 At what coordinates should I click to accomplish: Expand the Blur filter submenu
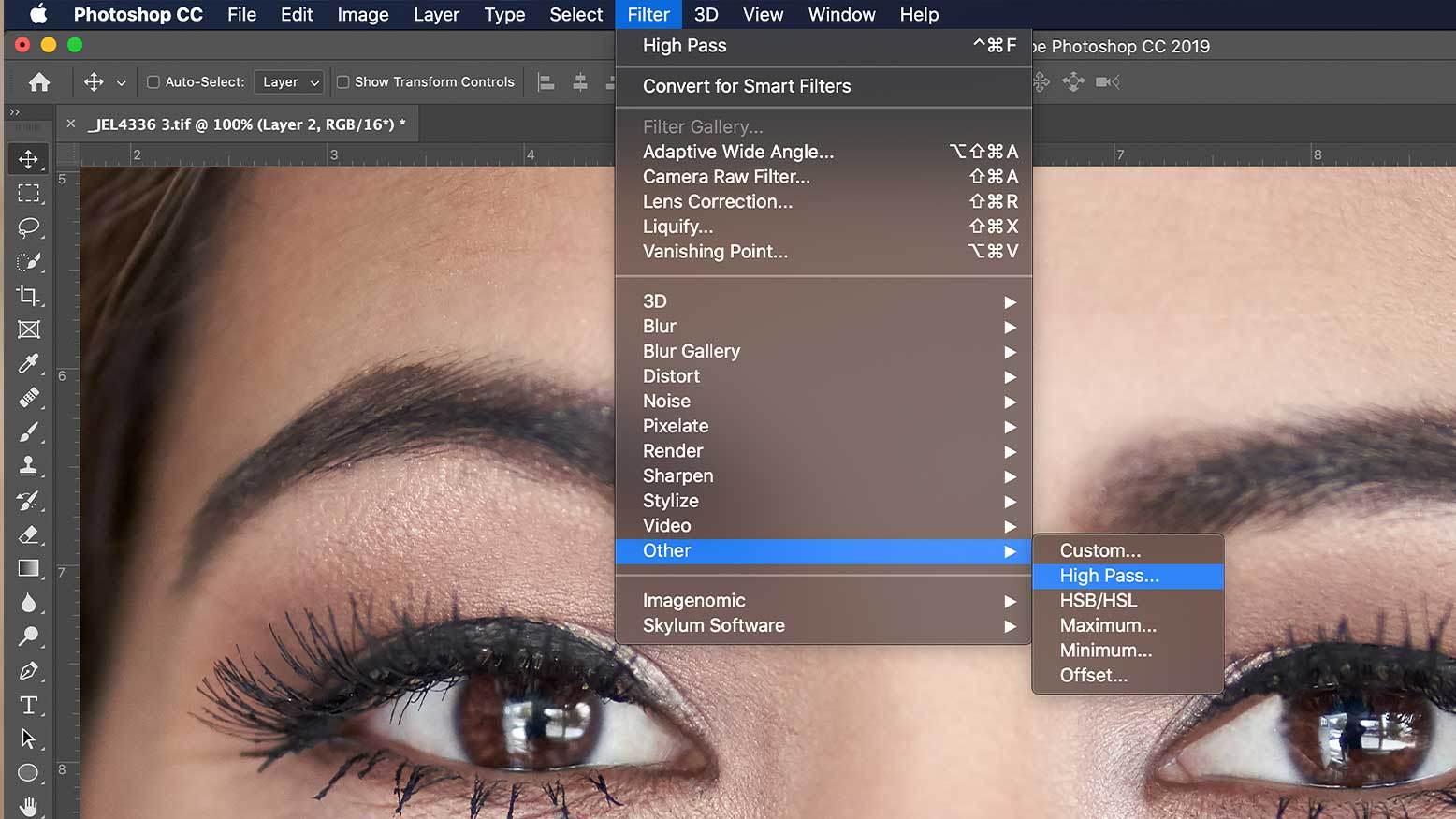[823, 327]
